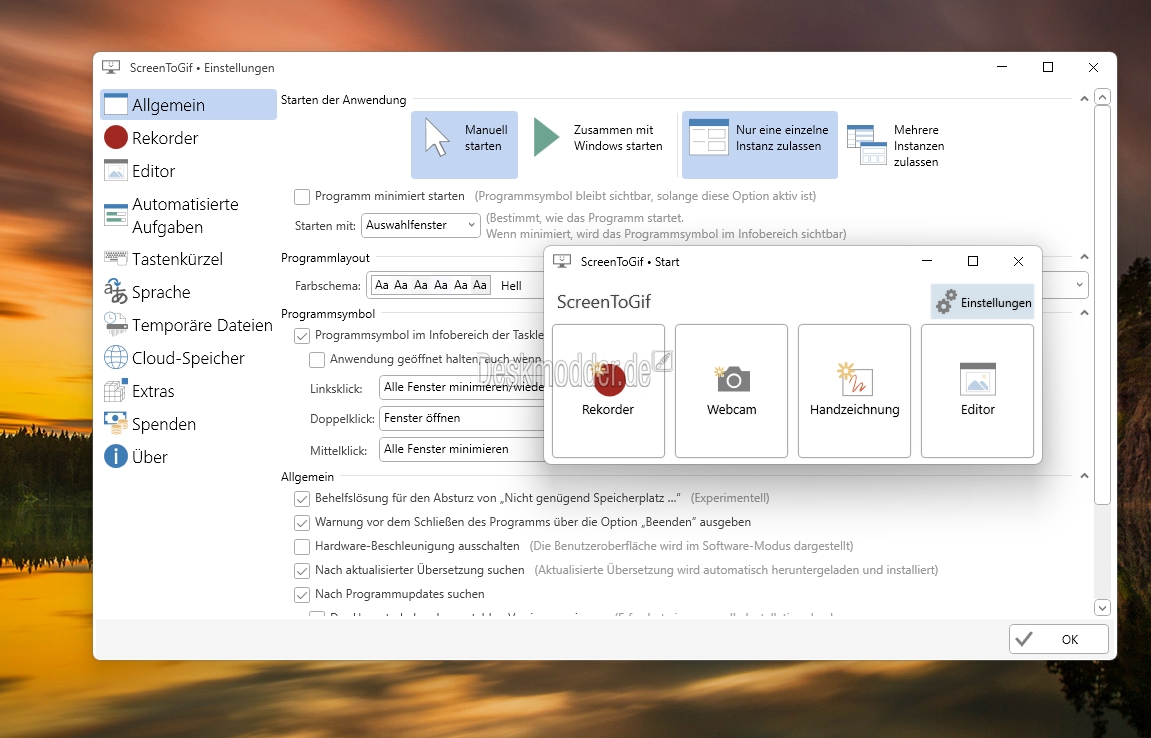
Task: Click Einstellungen gear button in Start window
Action: [982, 302]
